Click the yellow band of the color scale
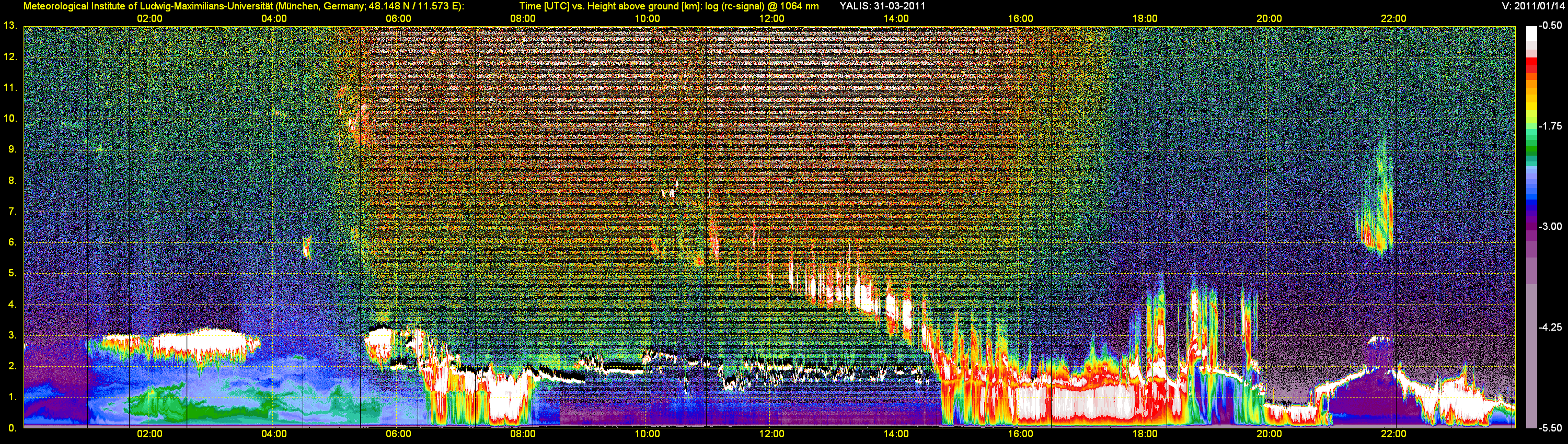1568x444 pixels. tap(1531, 107)
